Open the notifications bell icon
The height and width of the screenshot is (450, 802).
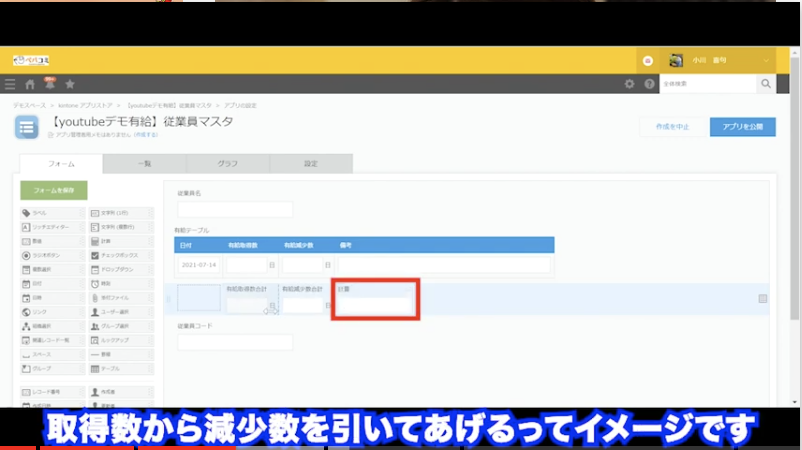click(x=49, y=84)
